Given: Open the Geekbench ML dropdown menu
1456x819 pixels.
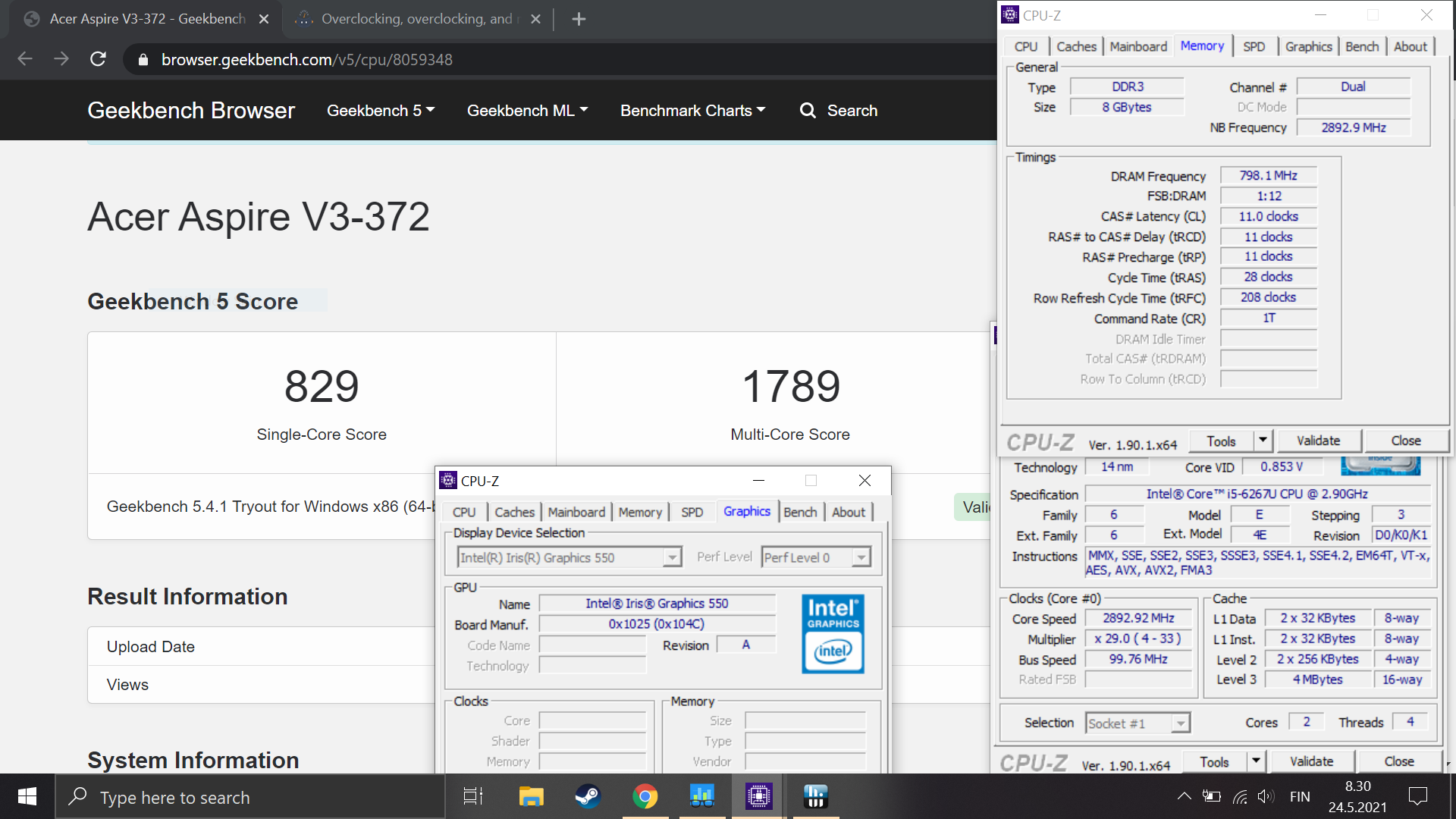Looking at the screenshot, I should pyautogui.click(x=528, y=111).
